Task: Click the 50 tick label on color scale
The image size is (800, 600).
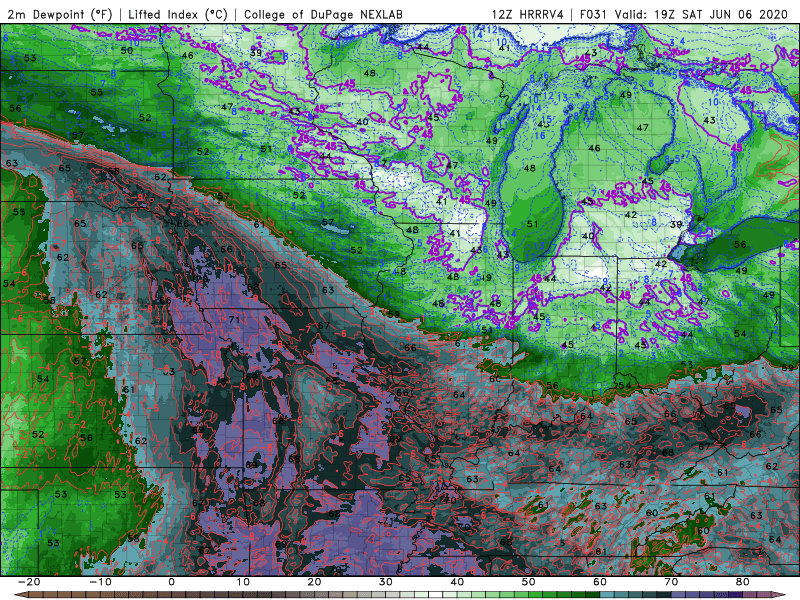Action: [529, 582]
